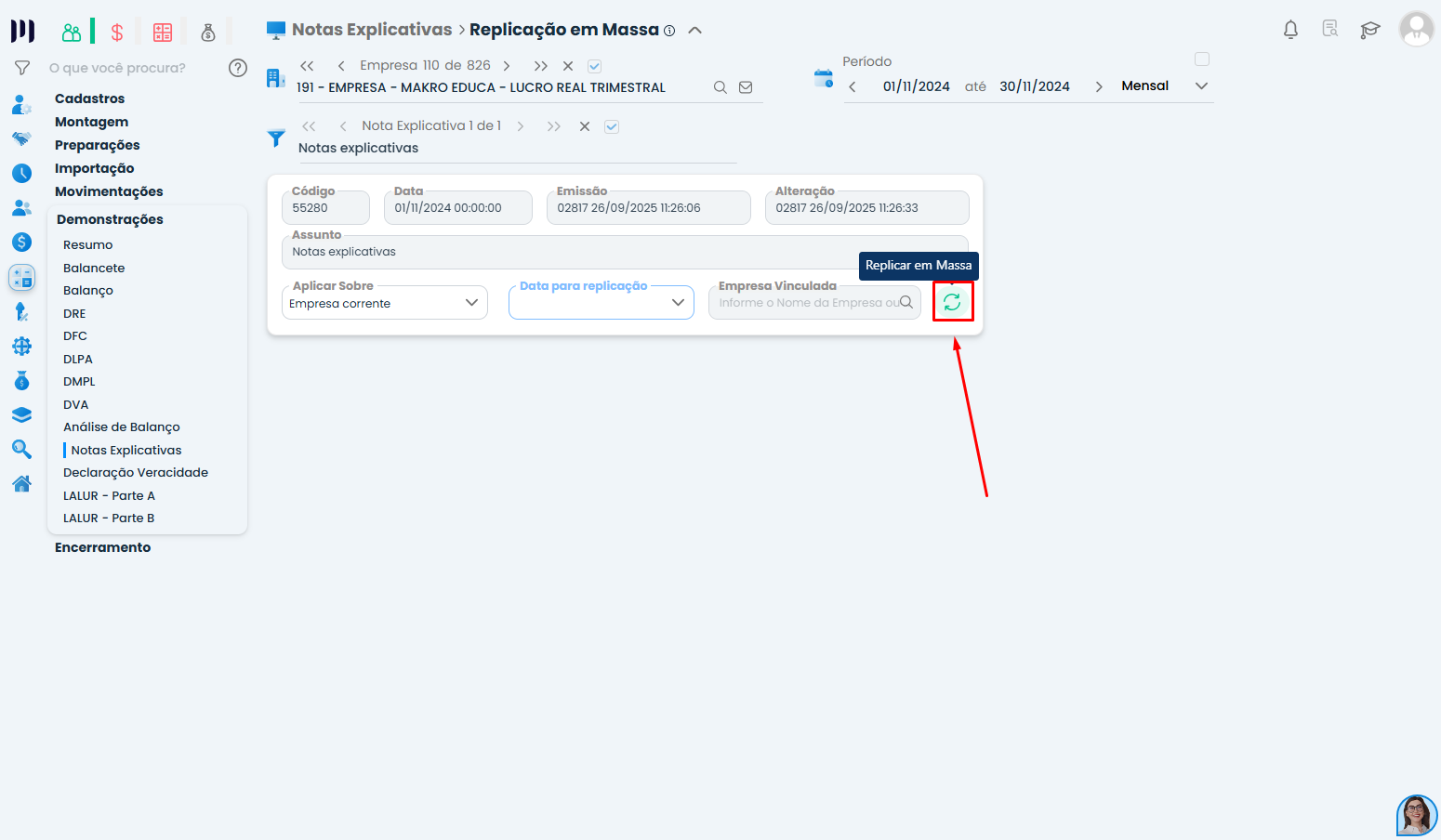Open the Análise de Balanço item
This screenshot has height=840, width=1441.
(x=122, y=427)
